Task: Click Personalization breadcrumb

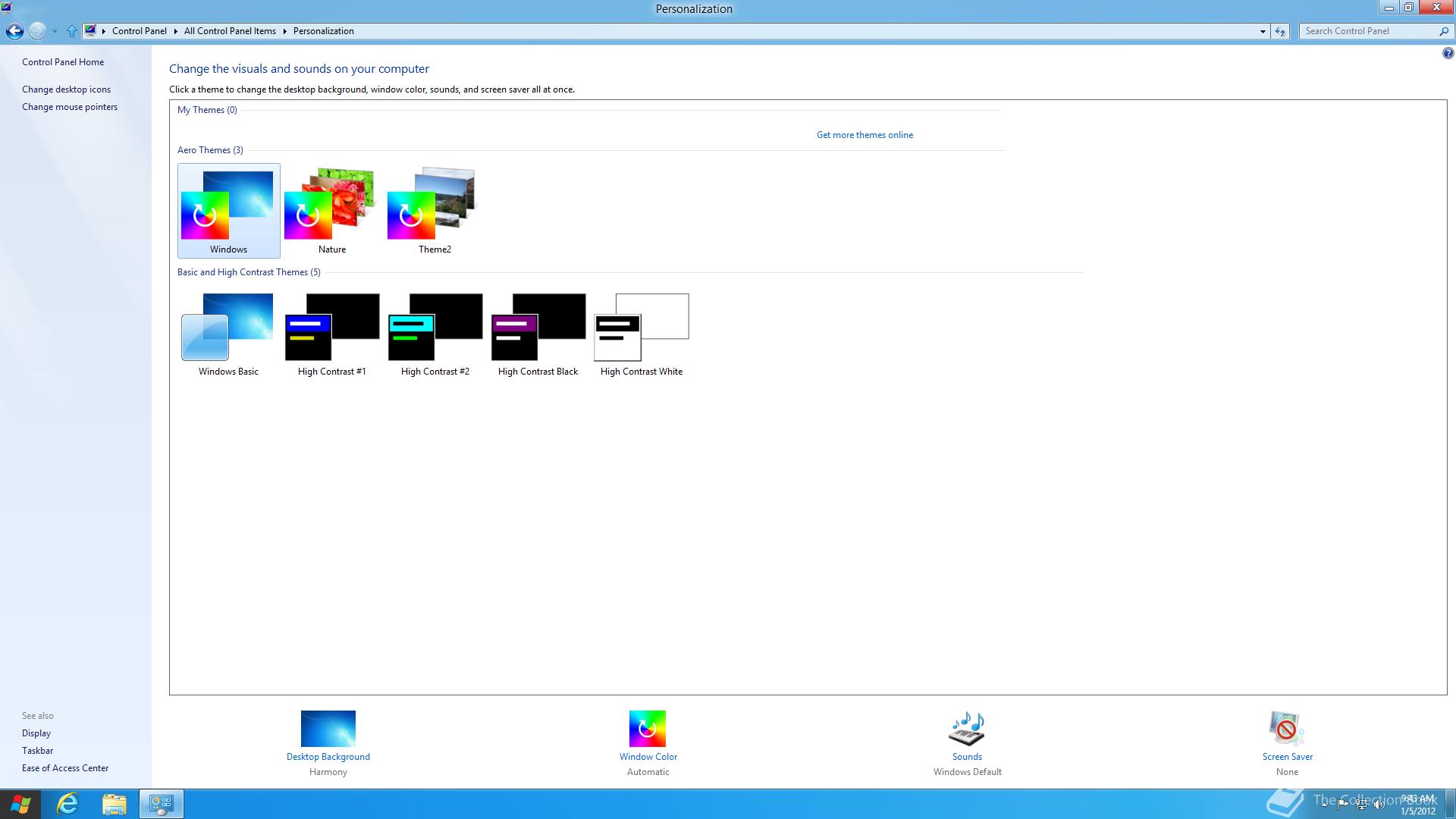Action: [324, 31]
